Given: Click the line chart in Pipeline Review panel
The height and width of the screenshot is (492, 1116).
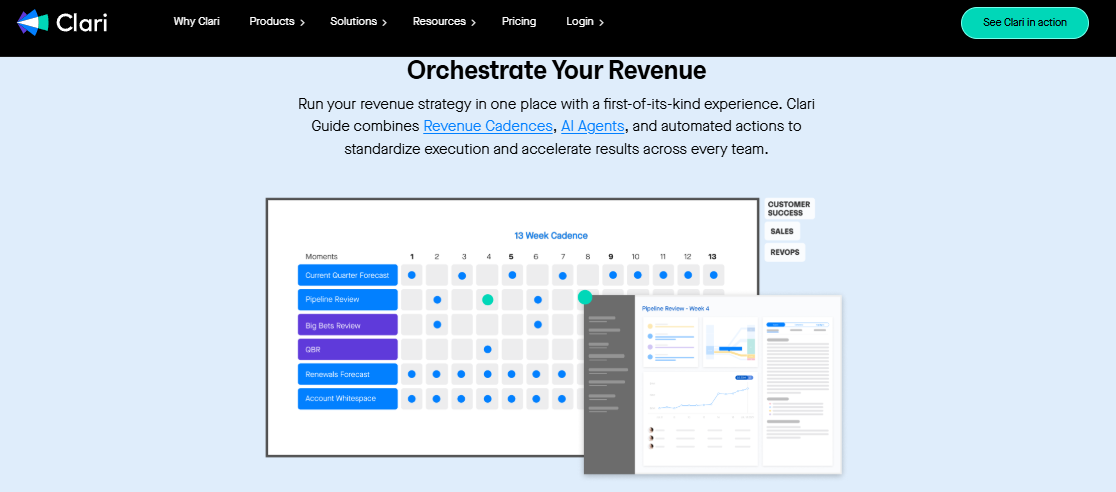Looking at the screenshot, I should tap(700, 397).
